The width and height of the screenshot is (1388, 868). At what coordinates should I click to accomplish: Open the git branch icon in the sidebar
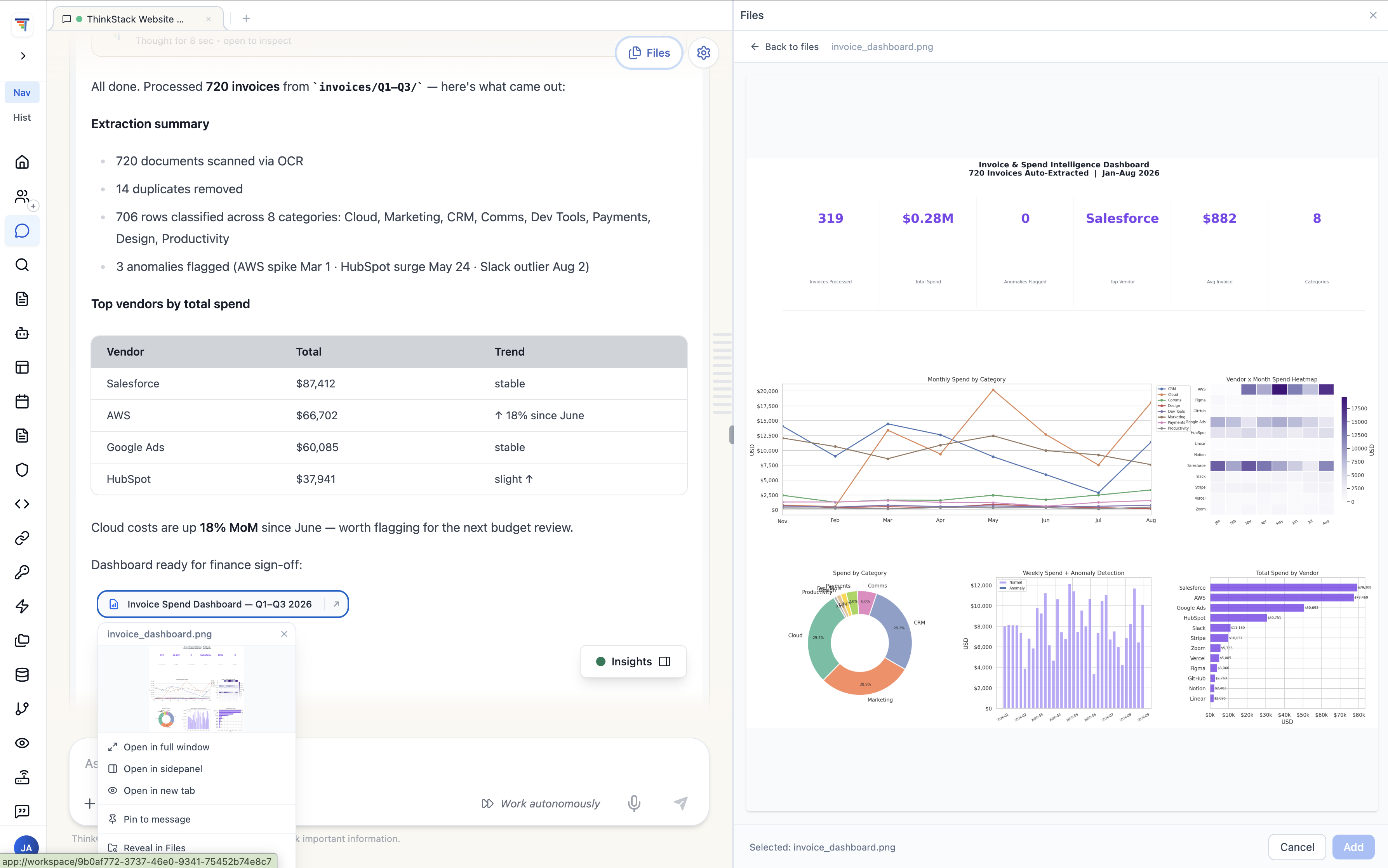[22, 709]
